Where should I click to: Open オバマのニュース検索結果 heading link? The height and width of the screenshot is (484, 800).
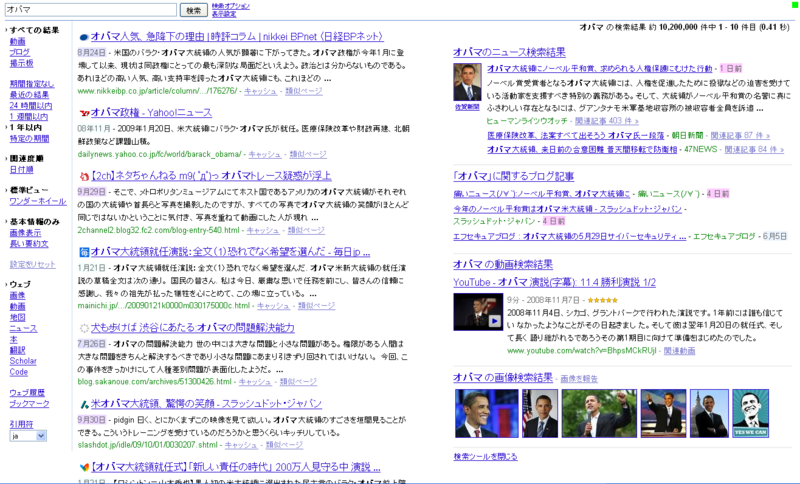(x=509, y=52)
